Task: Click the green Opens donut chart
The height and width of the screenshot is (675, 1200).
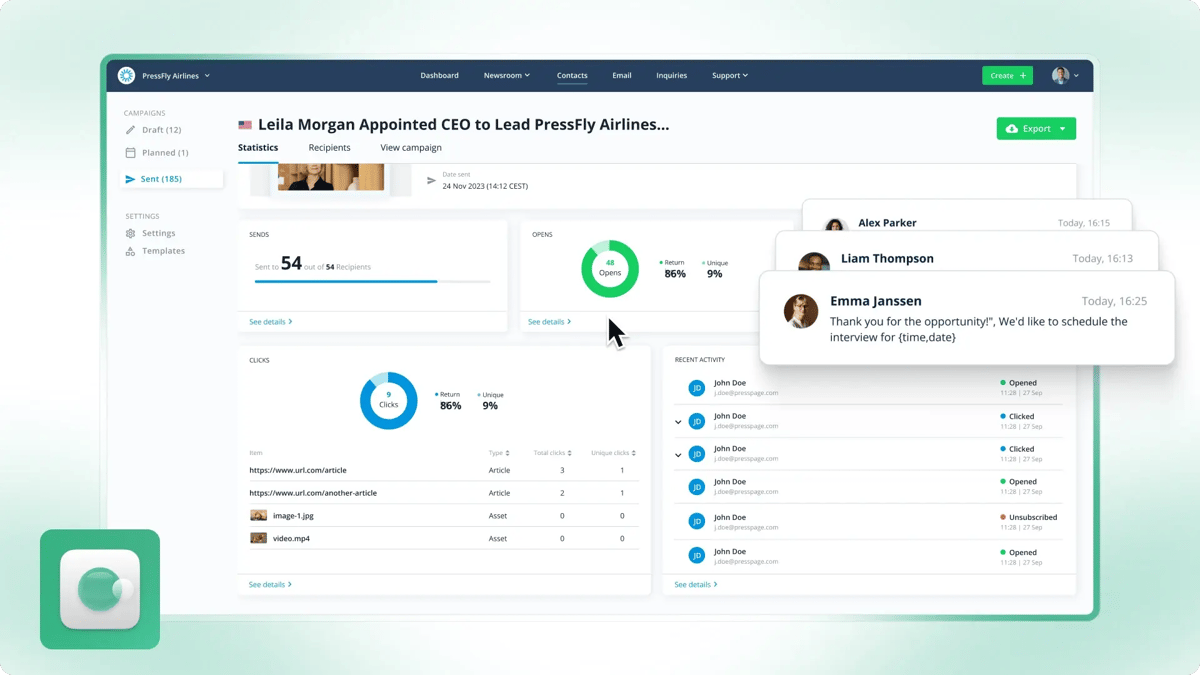Action: click(610, 268)
